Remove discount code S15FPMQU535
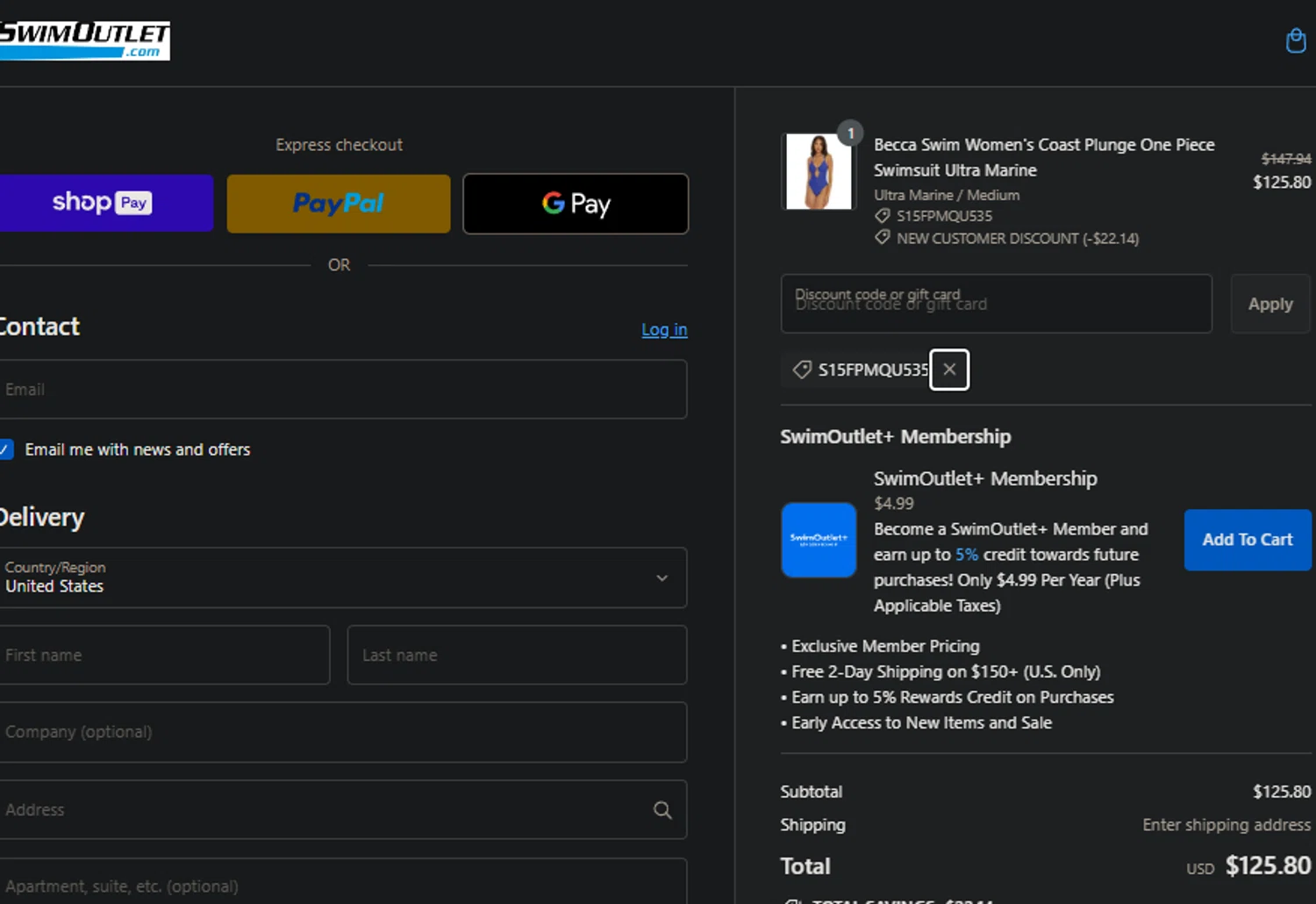Screen dimensions: 1316x904 [949, 369]
